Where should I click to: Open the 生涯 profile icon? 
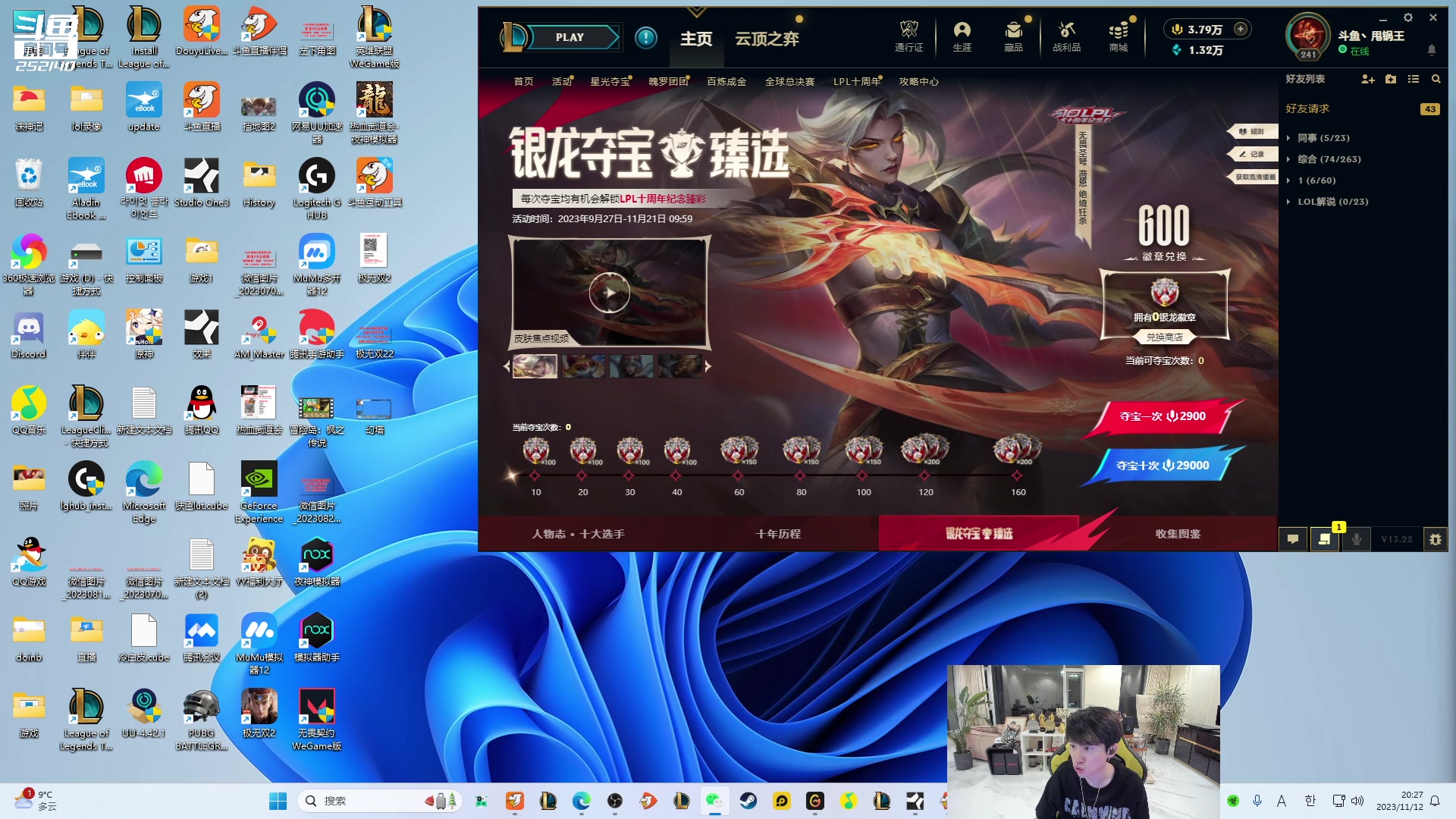(x=962, y=36)
